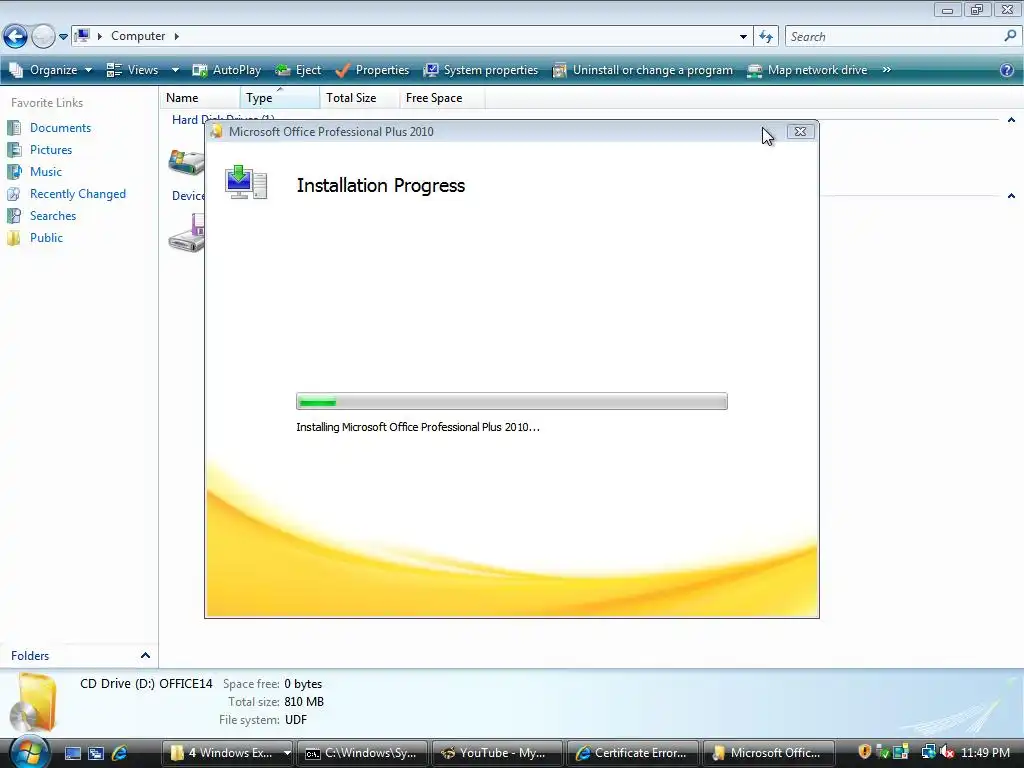The image size is (1024, 768).
Task: Click Switch between windows quick launch icon
Action: (96, 753)
